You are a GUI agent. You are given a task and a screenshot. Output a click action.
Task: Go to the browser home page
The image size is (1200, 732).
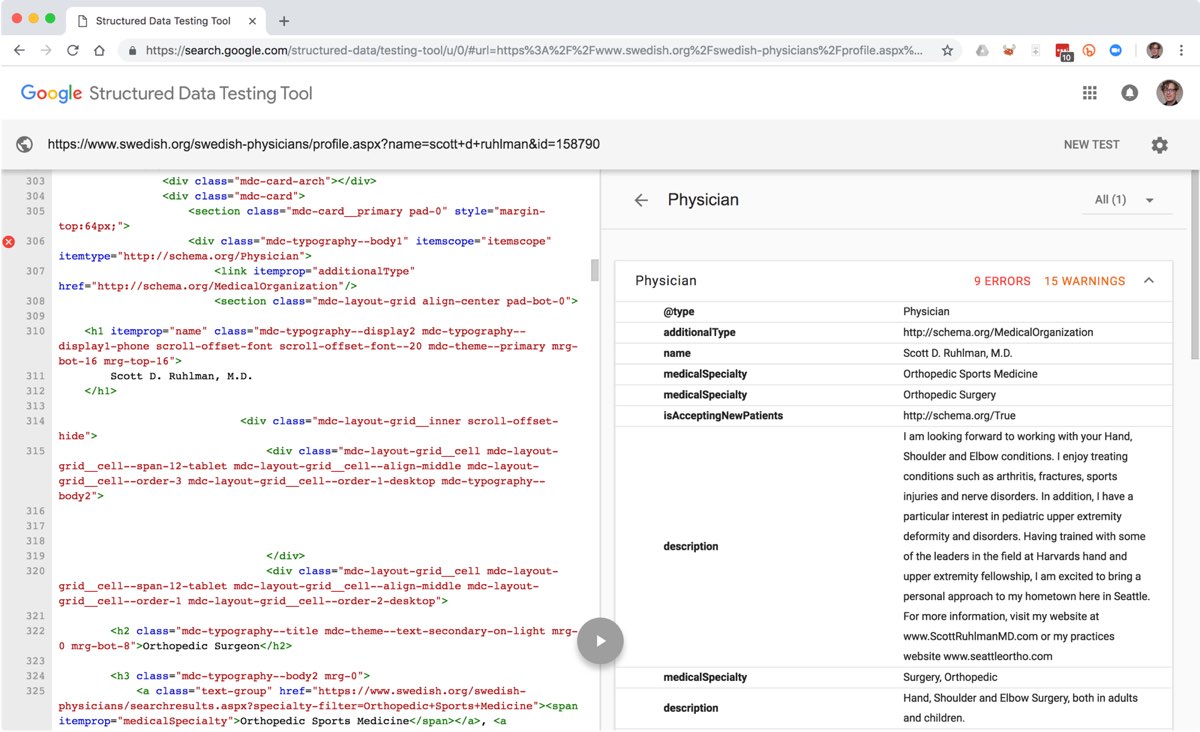[99, 50]
